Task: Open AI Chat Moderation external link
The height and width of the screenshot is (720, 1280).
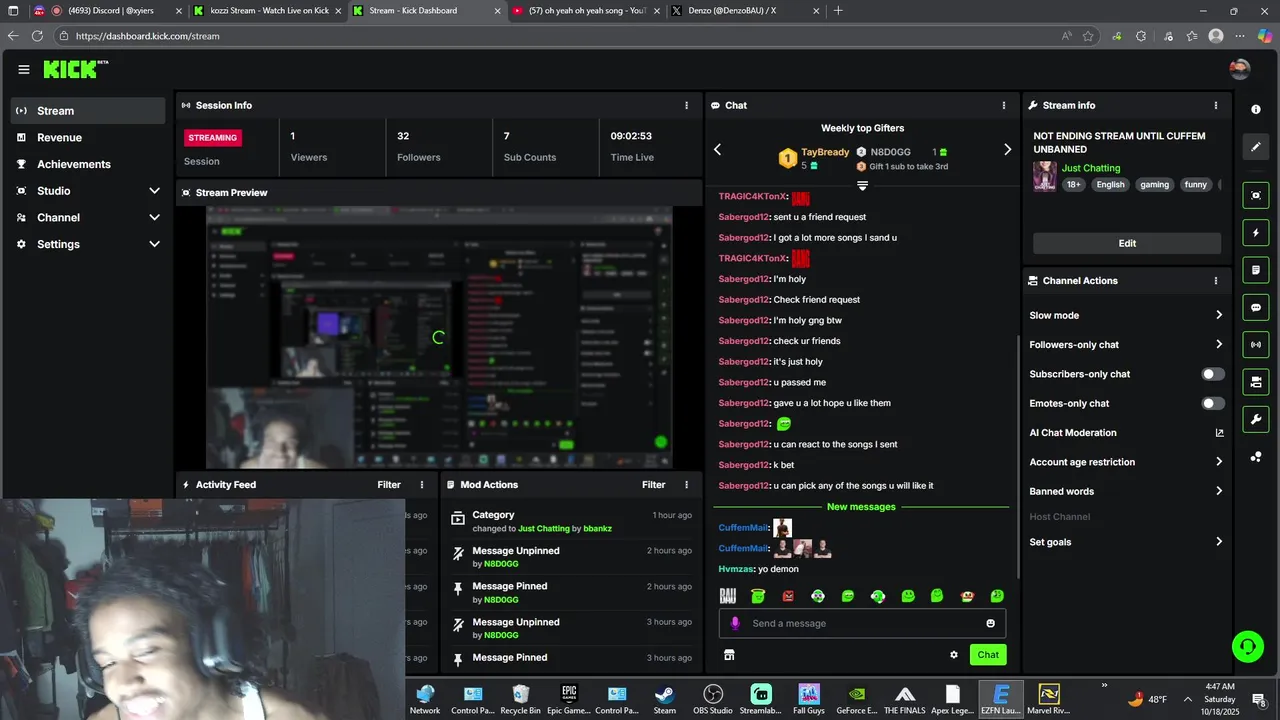Action: point(1219,433)
